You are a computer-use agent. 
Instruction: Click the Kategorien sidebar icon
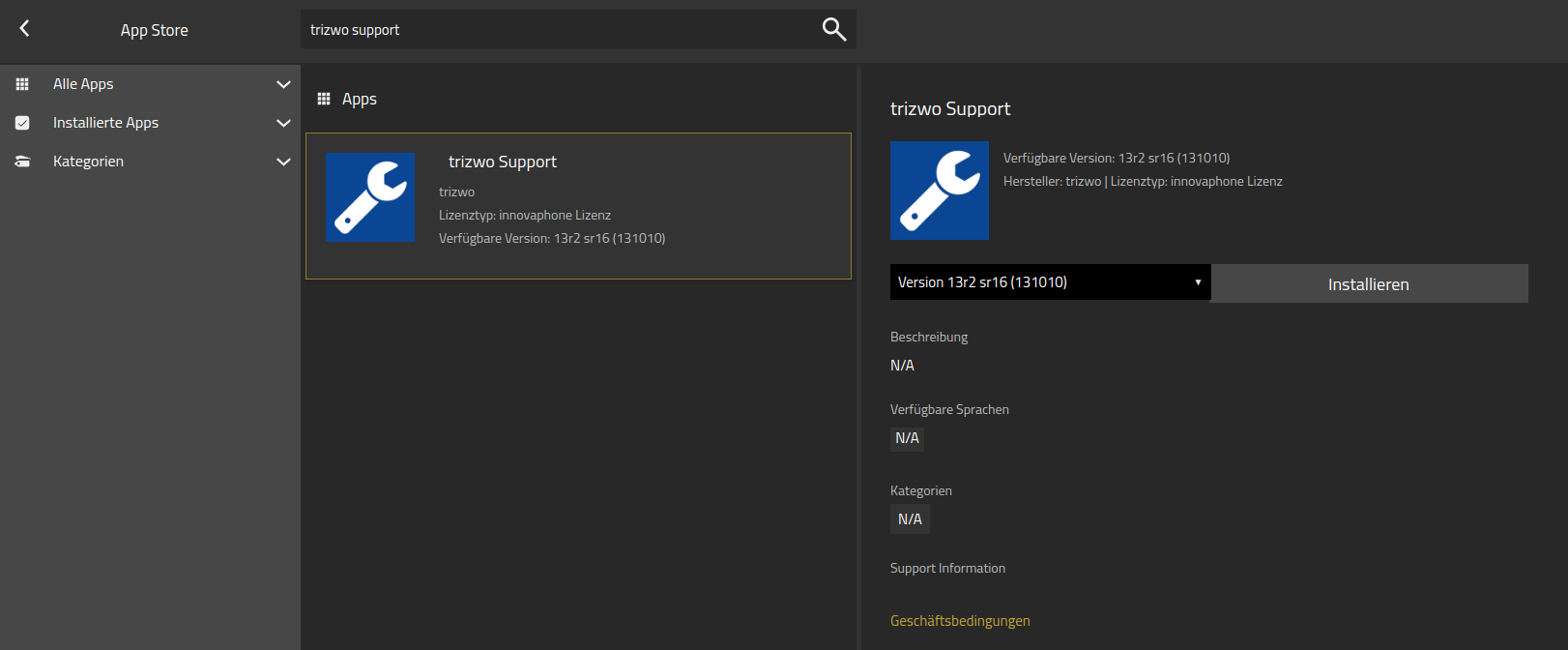(x=22, y=162)
